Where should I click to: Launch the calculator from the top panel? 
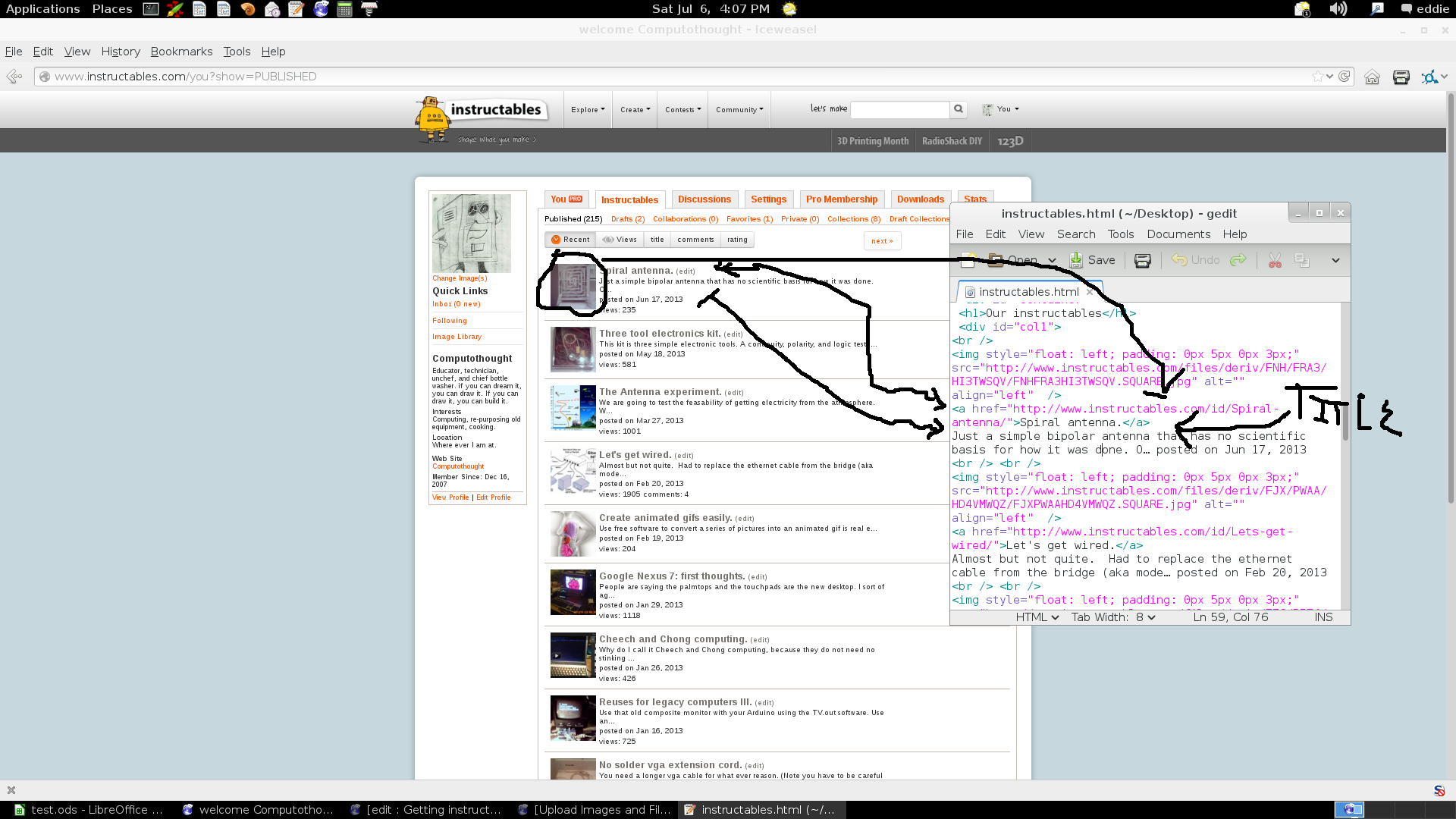[344, 9]
